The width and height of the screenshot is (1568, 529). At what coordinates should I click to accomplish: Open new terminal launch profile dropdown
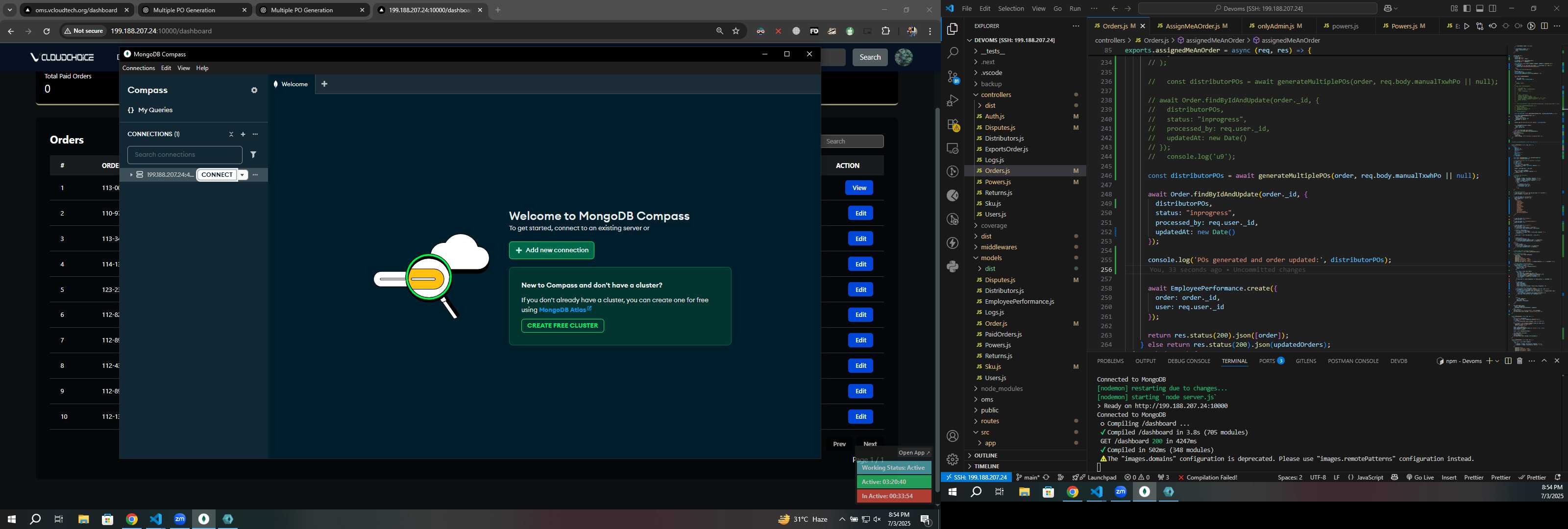[1497, 361]
